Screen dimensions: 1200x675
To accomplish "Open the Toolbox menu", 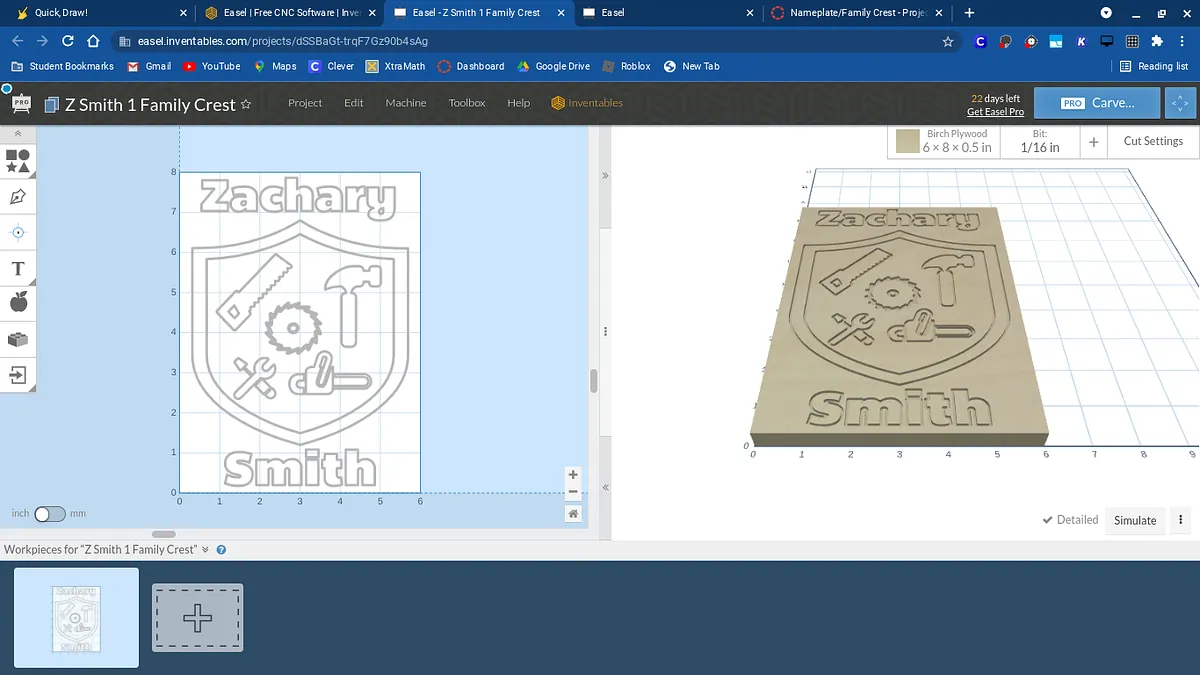I will (466, 103).
